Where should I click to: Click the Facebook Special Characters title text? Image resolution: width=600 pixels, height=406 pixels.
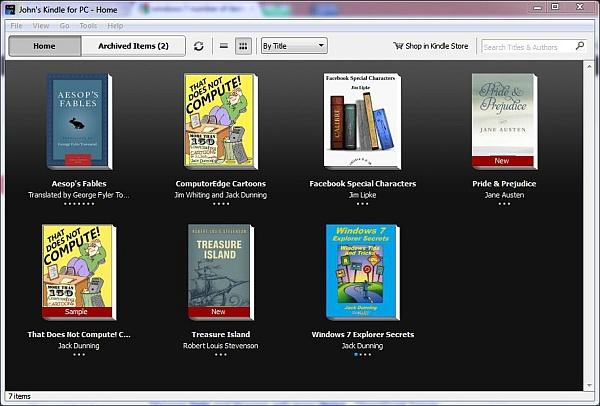[363, 184]
